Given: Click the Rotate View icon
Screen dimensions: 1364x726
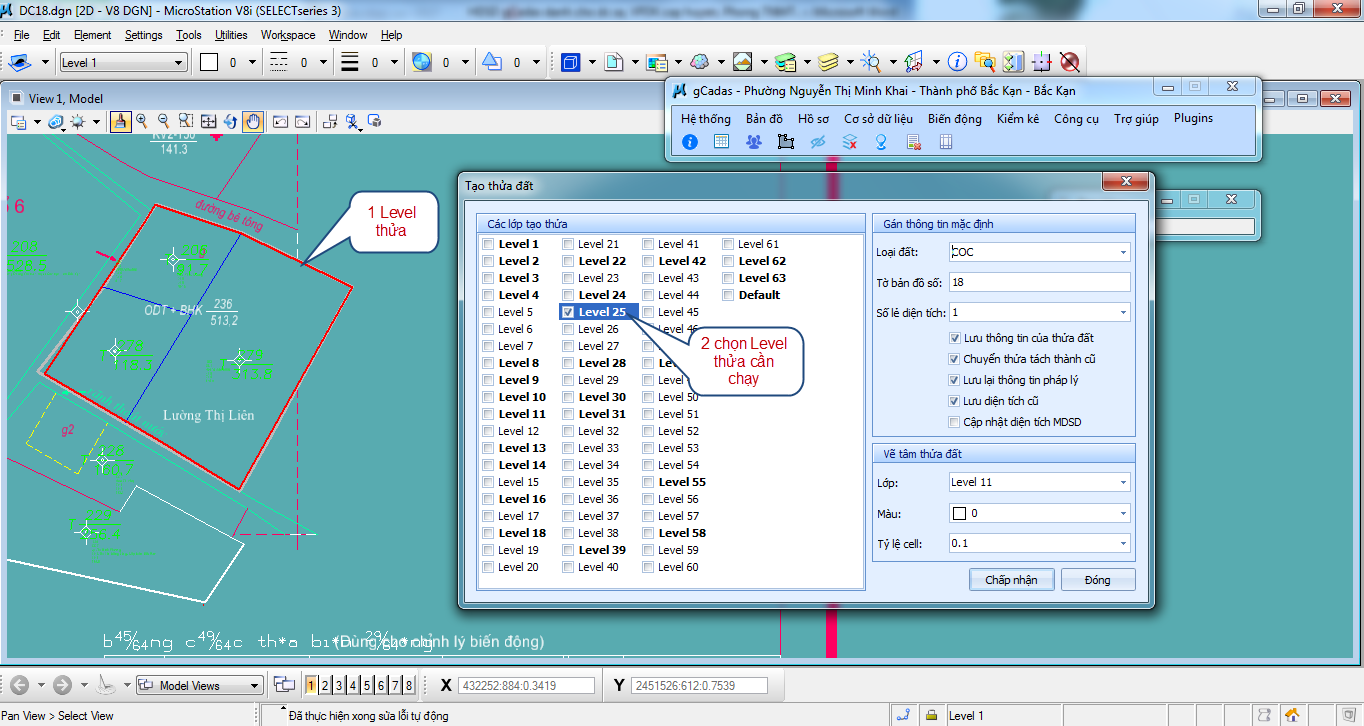Looking at the screenshot, I should click(x=230, y=122).
